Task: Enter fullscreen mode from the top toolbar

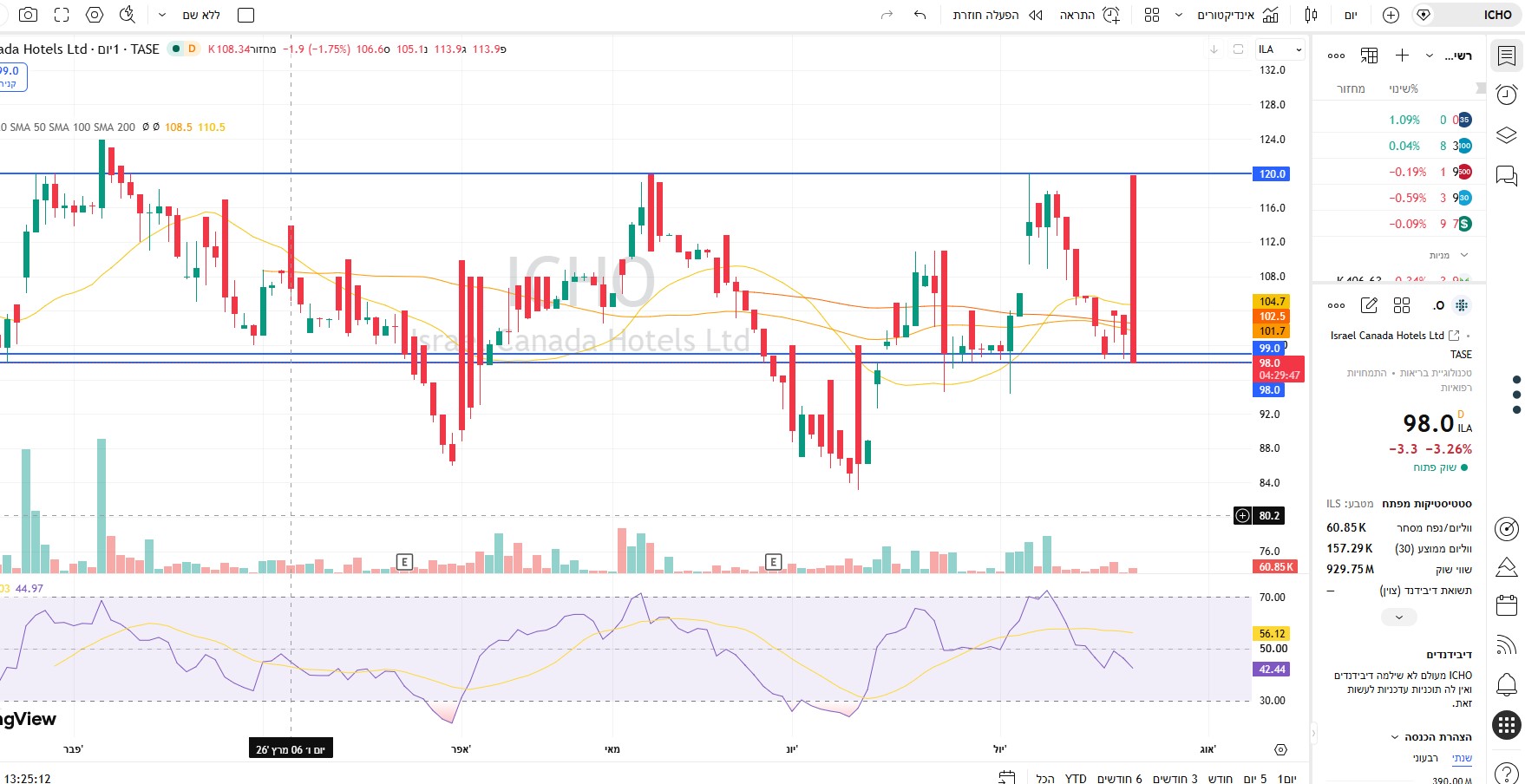Action: tap(62, 15)
